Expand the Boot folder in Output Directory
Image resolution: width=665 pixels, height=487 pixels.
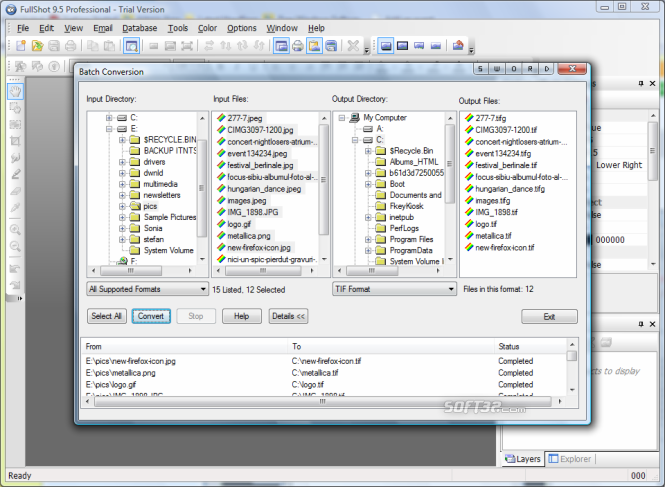[368, 184]
